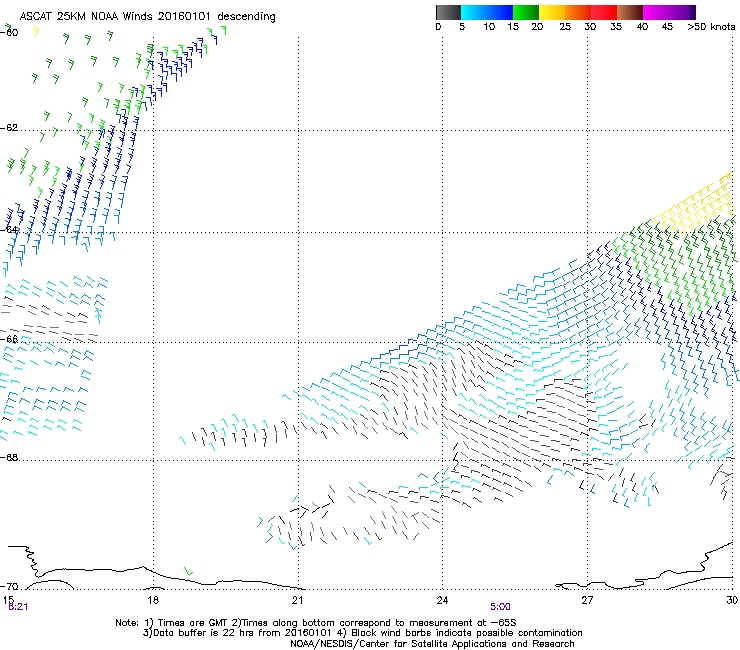Click the legend label 25
This screenshot has width=740, height=650.
(565, 27)
